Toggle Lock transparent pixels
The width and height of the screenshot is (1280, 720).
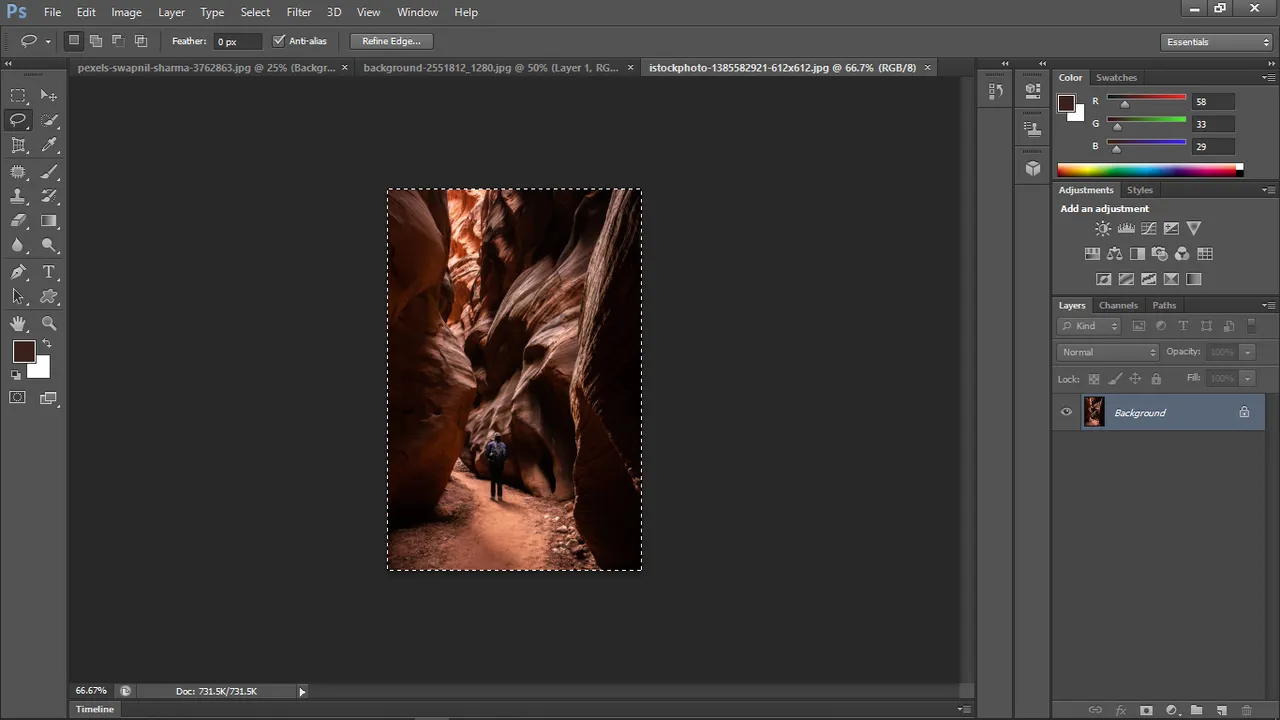click(x=1094, y=379)
